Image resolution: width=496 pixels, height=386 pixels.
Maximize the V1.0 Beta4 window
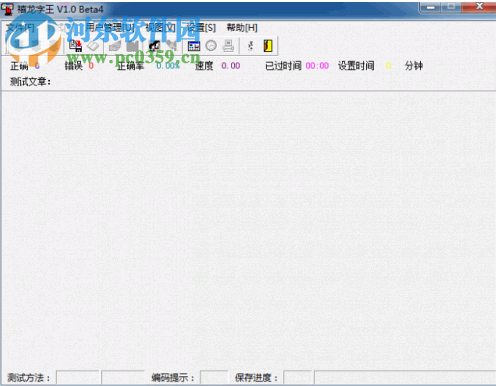click(x=451, y=7)
